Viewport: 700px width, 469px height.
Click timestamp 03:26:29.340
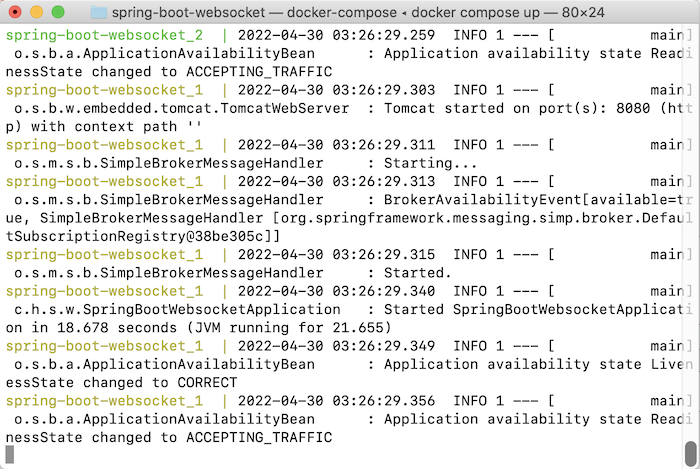(x=383, y=291)
